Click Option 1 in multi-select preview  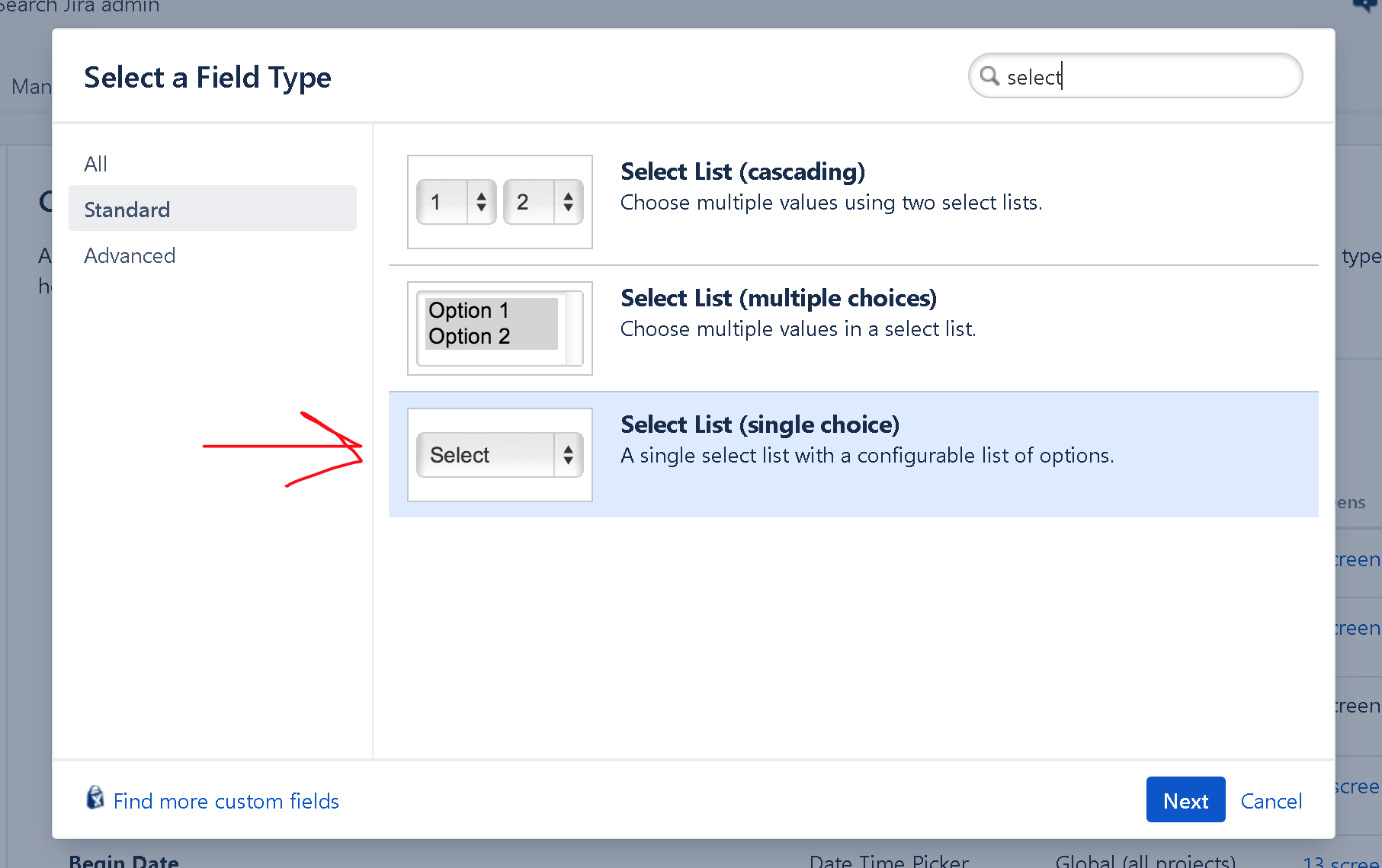(468, 310)
